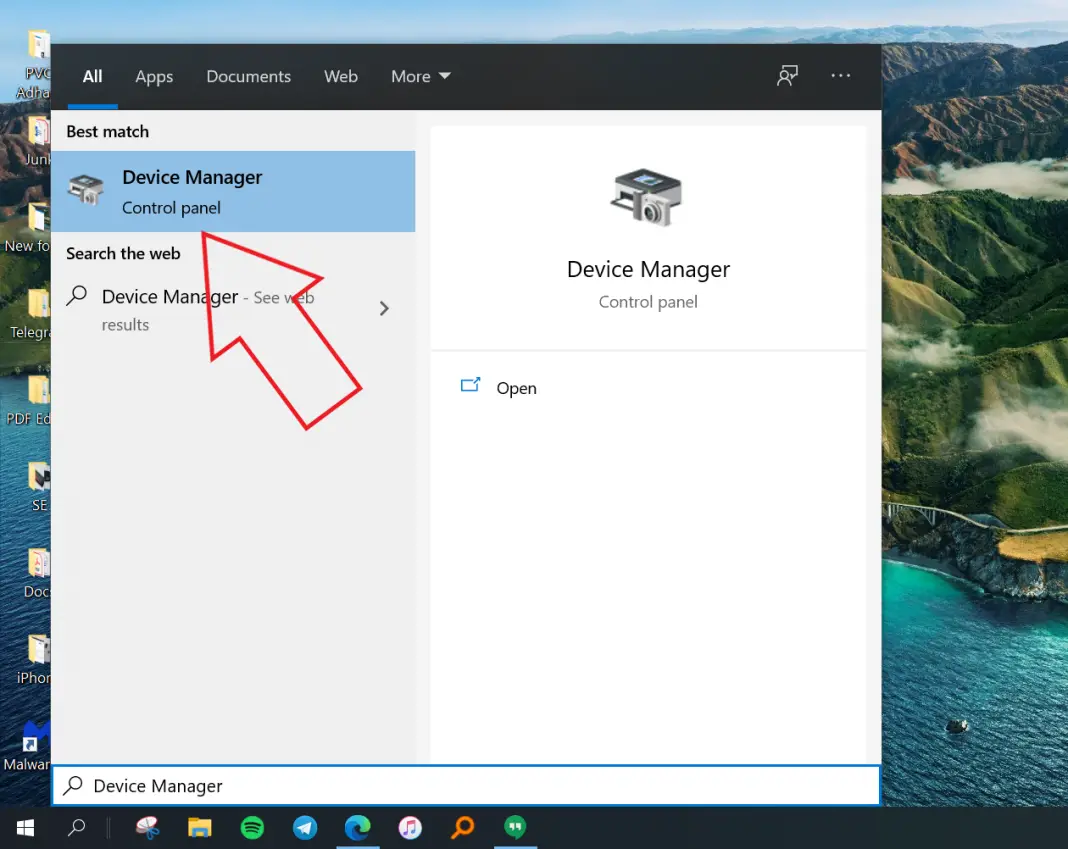The height and width of the screenshot is (849, 1068).
Task: Click the Windows Start button
Action: click(24, 828)
